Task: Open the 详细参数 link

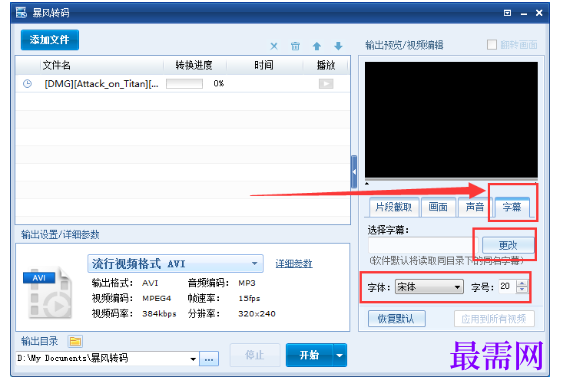Action: (294, 264)
